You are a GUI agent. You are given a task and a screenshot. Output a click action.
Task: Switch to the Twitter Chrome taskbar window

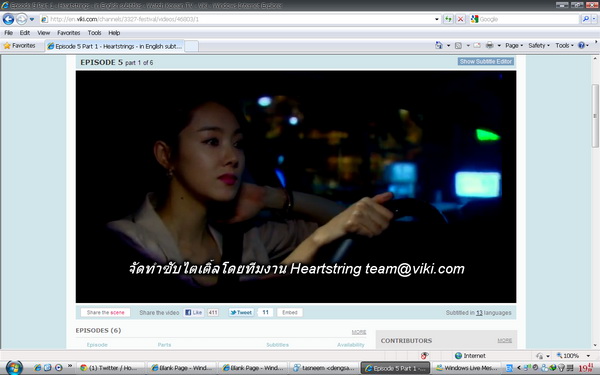(x=111, y=368)
